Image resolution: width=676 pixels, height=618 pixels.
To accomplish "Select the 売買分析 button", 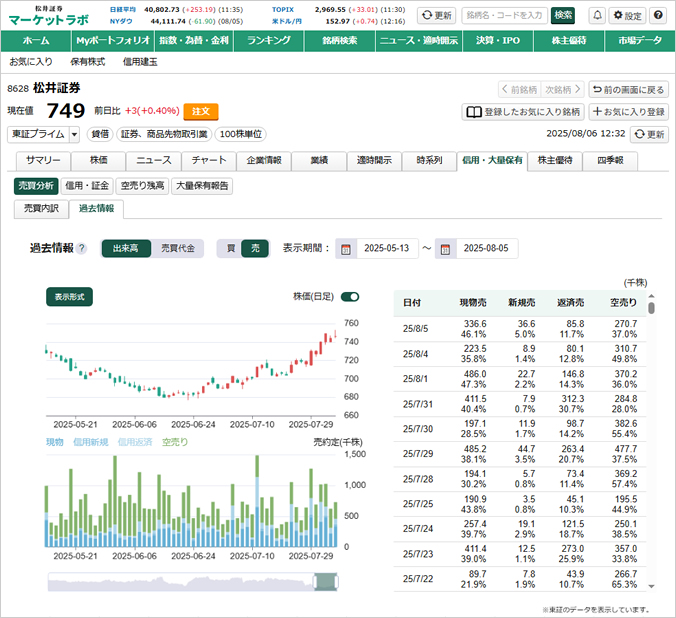I will [36, 186].
